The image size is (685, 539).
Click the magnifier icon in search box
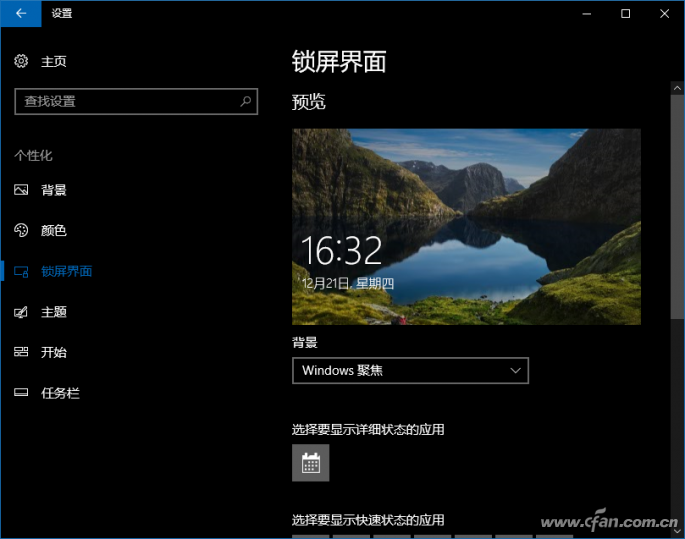point(245,101)
